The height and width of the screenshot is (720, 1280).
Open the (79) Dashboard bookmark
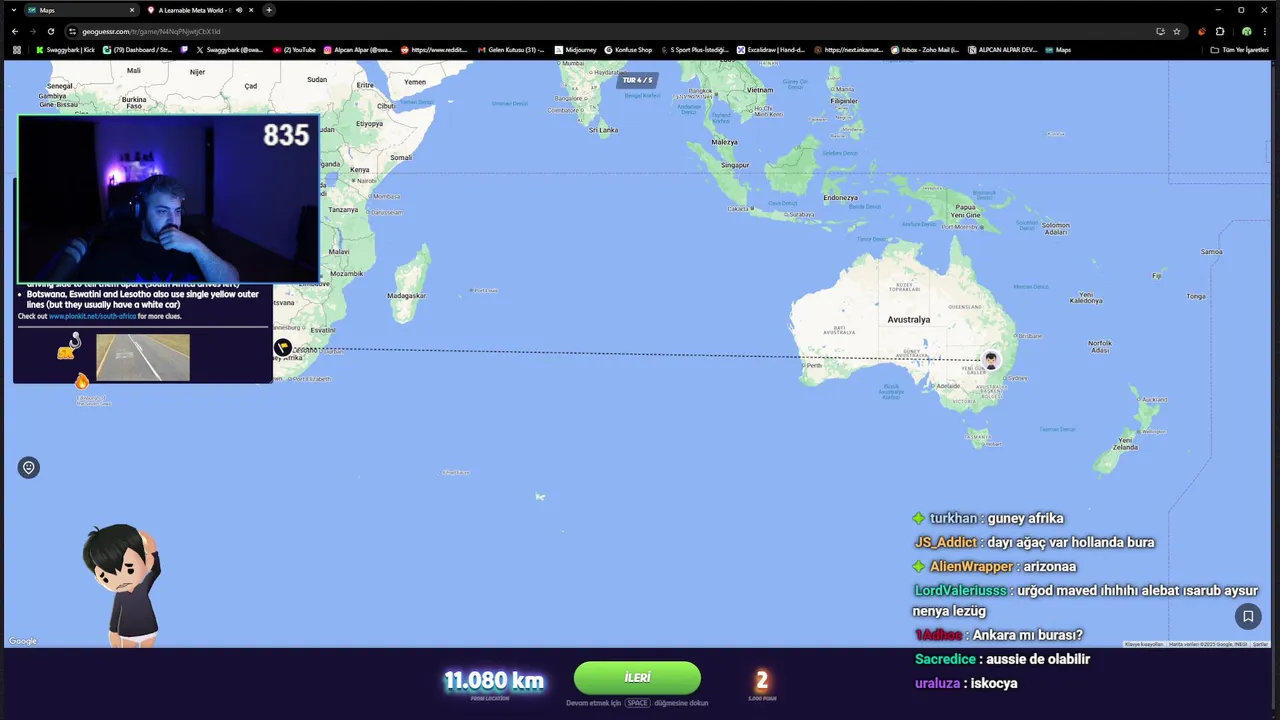point(138,49)
